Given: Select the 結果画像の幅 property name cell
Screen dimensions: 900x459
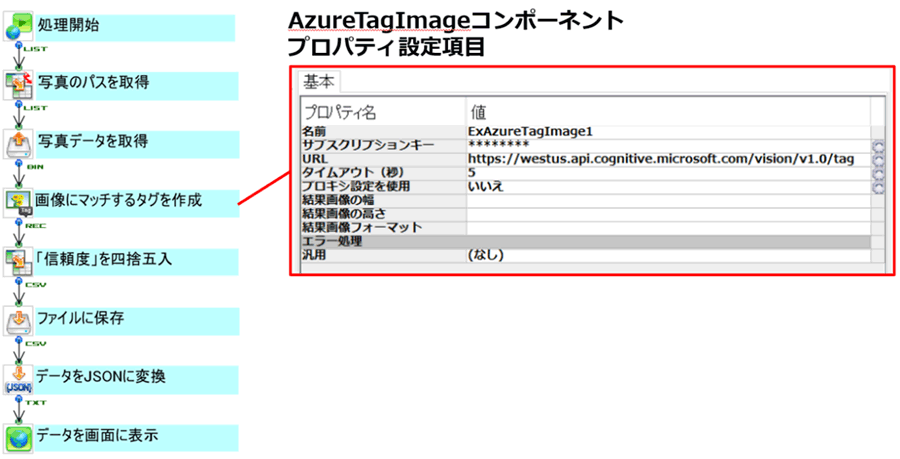Looking at the screenshot, I should (383, 201).
